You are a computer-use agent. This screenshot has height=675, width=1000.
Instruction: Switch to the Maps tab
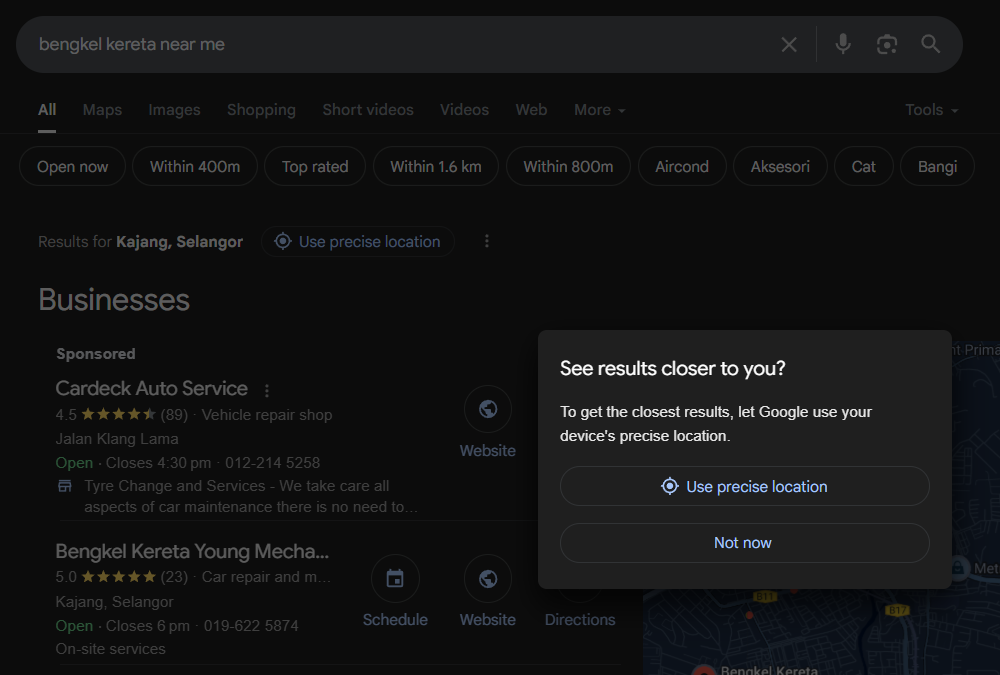(x=102, y=110)
